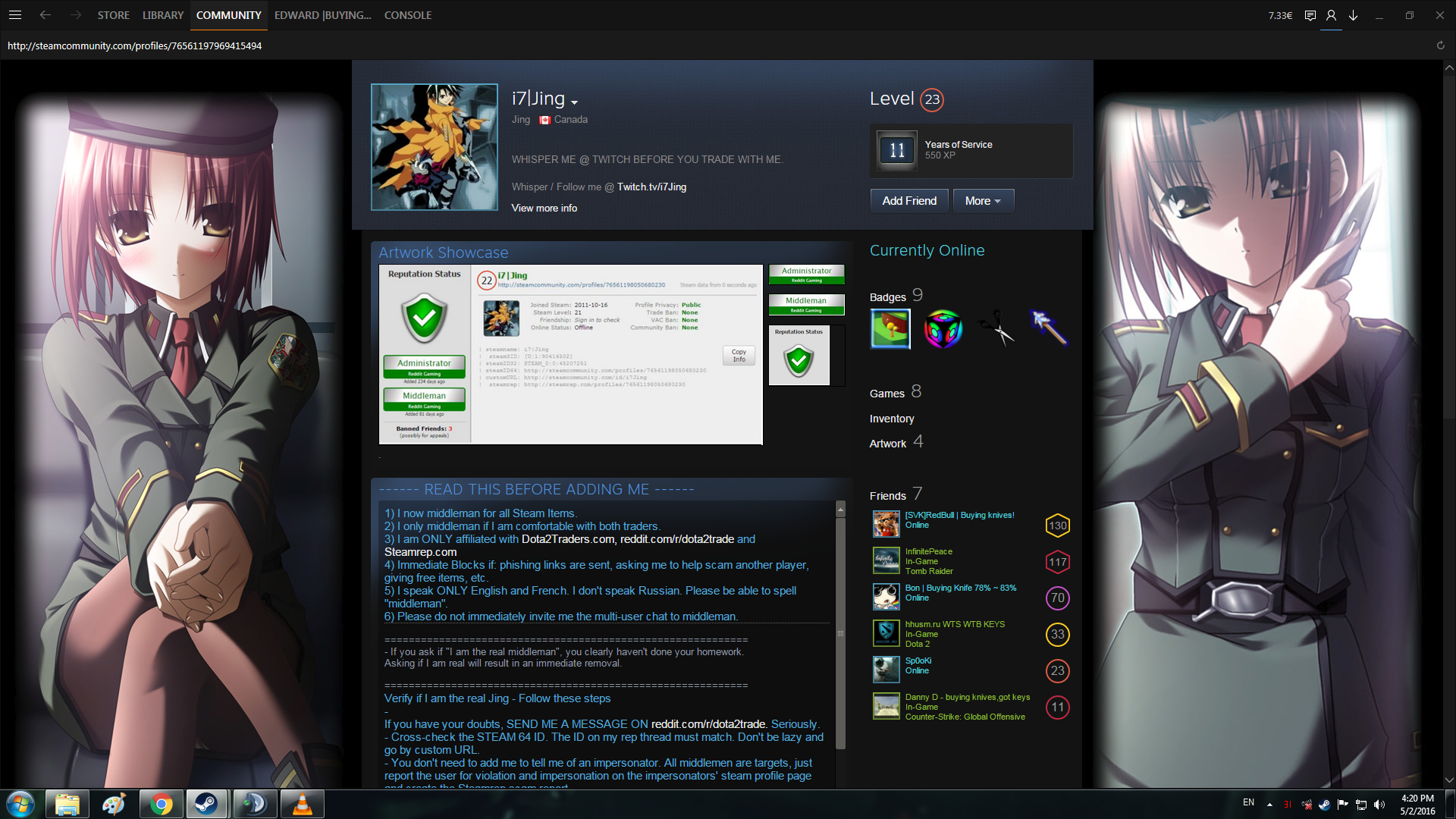
Task: Click the scissors badge icon
Action: click(996, 329)
